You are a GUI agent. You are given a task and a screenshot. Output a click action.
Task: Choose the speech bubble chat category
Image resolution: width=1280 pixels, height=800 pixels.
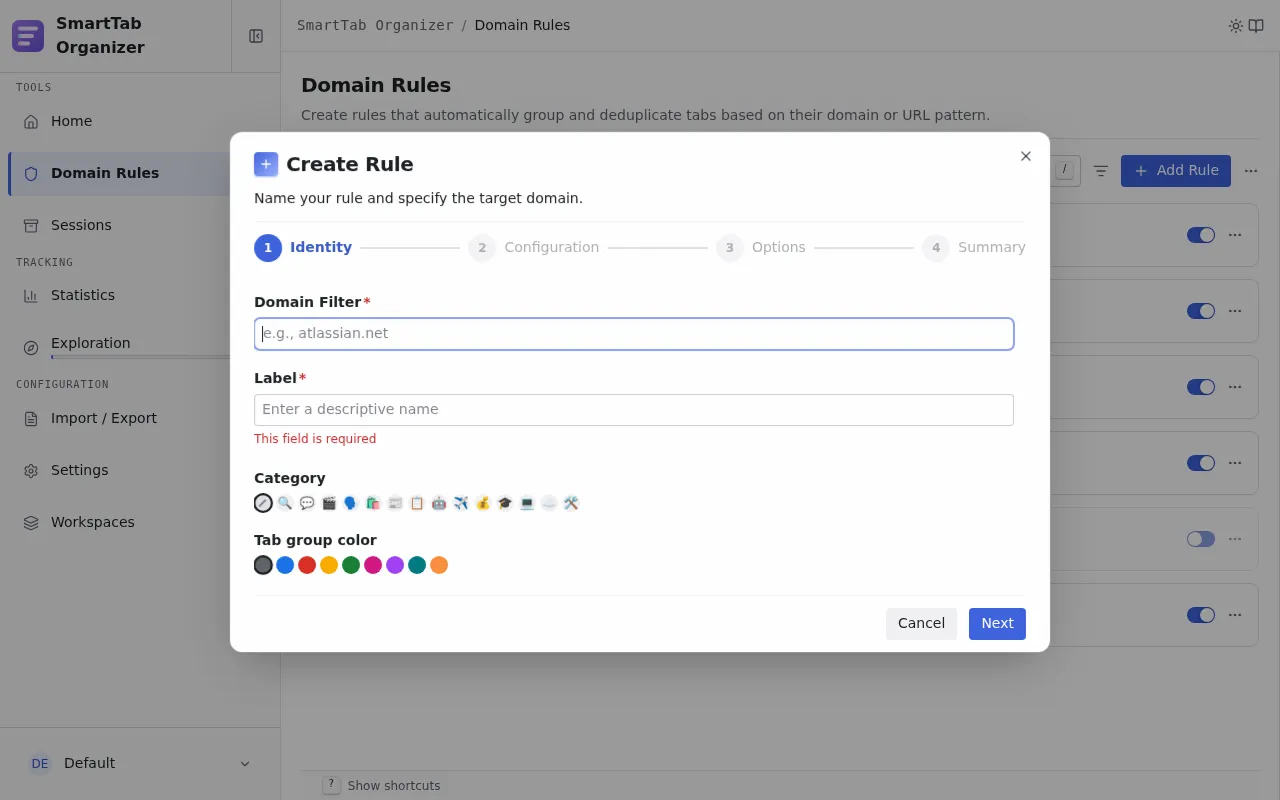point(307,503)
